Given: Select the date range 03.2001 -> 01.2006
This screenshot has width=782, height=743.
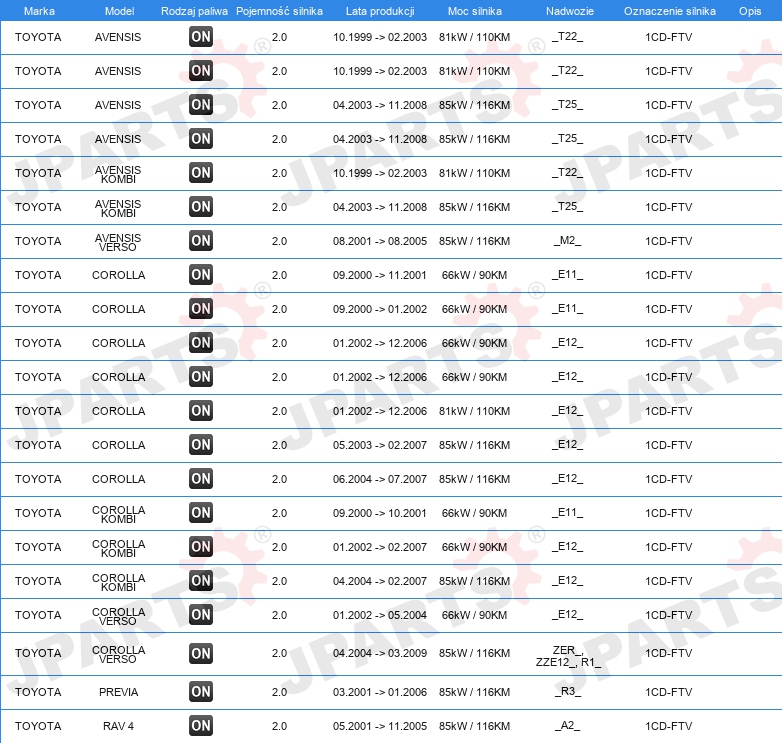Looking at the screenshot, I should tap(380, 692).
